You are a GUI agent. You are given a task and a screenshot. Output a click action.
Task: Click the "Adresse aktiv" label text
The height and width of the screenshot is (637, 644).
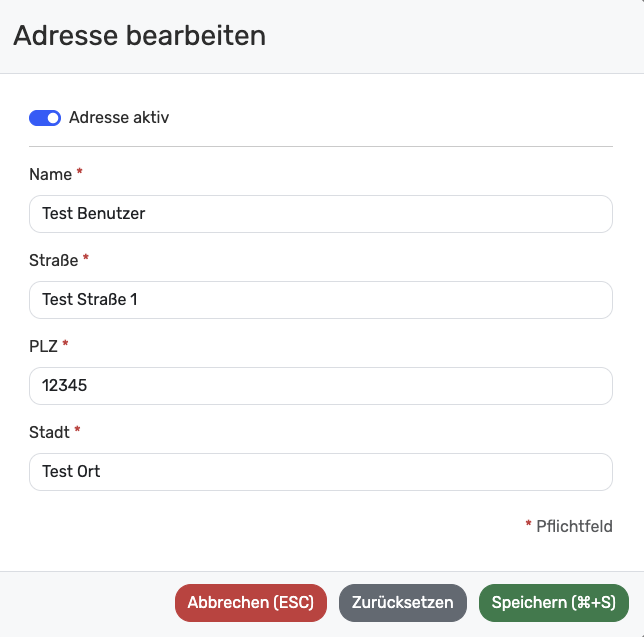click(119, 118)
